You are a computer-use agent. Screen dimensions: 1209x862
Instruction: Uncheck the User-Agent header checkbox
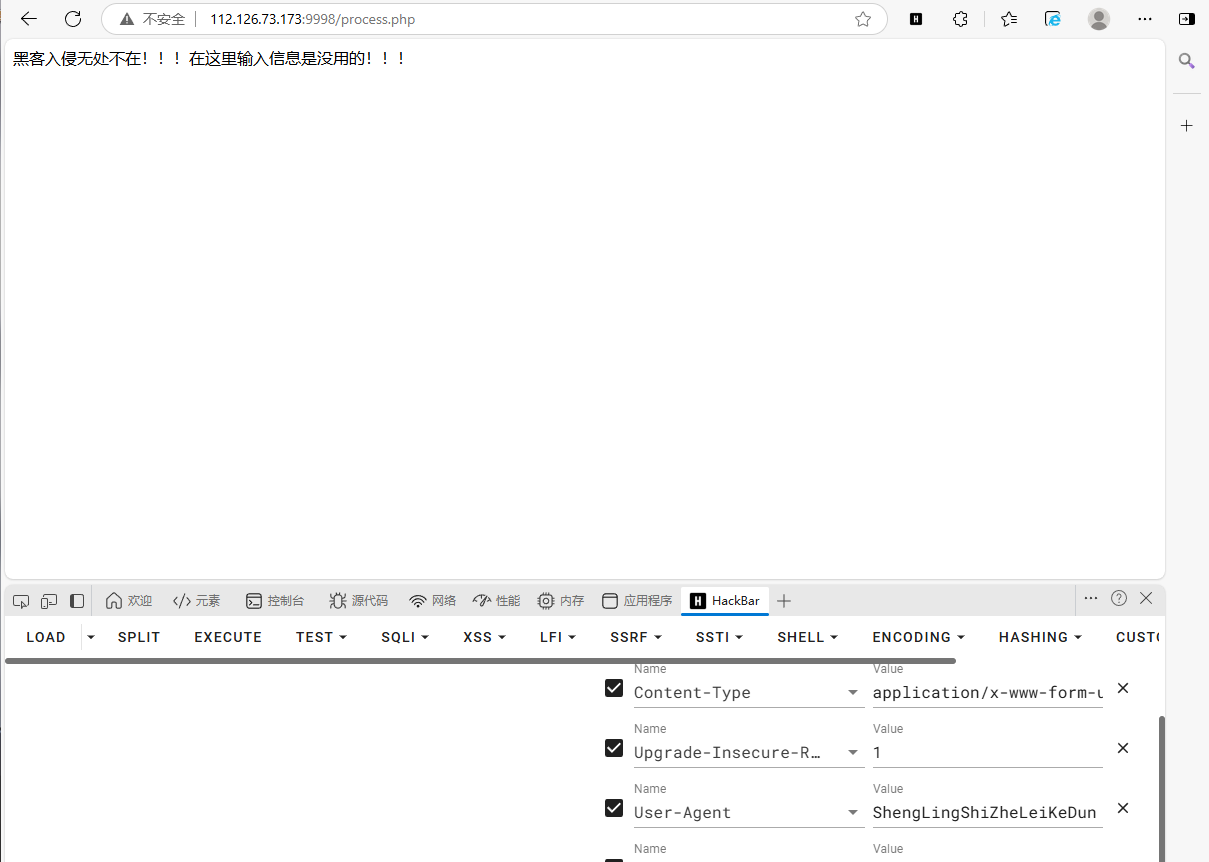tap(614, 808)
